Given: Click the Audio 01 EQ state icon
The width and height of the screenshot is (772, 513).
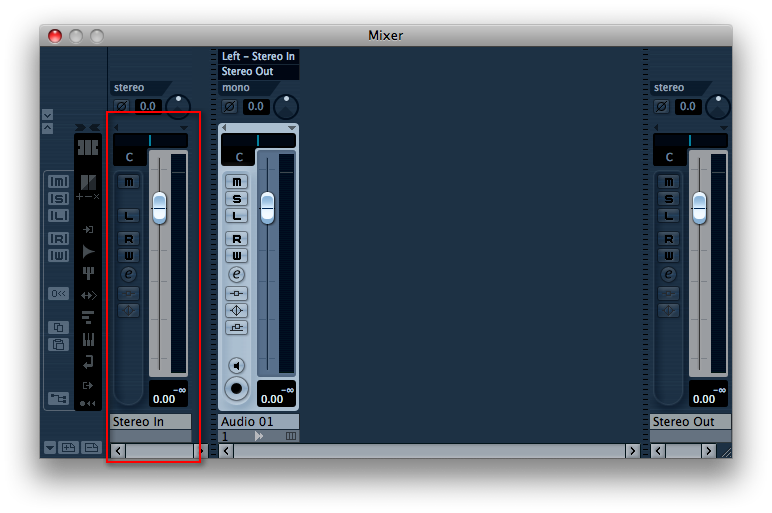Looking at the screenshot, I should point(237,310).
